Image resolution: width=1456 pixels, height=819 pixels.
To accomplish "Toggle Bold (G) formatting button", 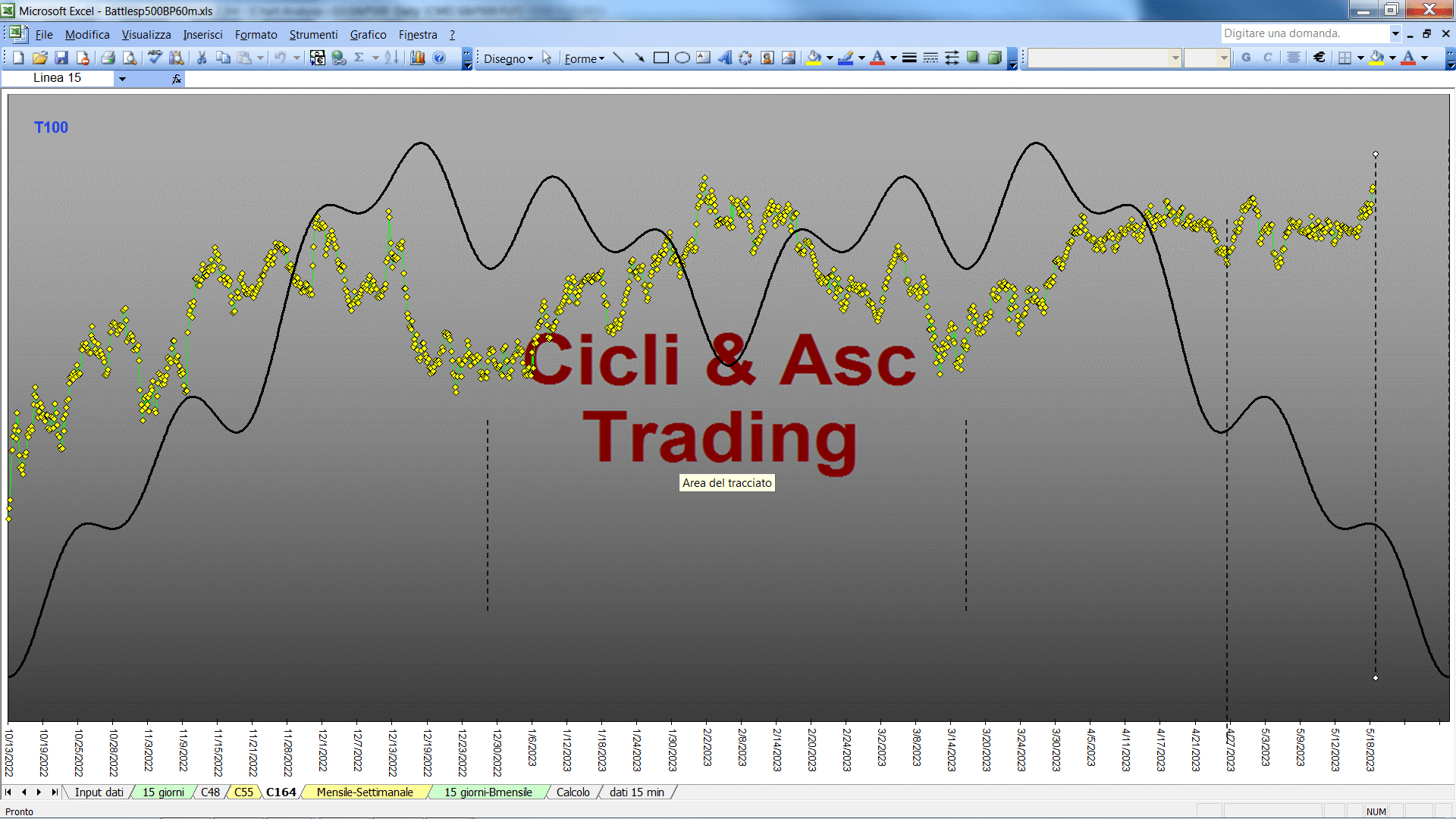I will (1246, 58).
